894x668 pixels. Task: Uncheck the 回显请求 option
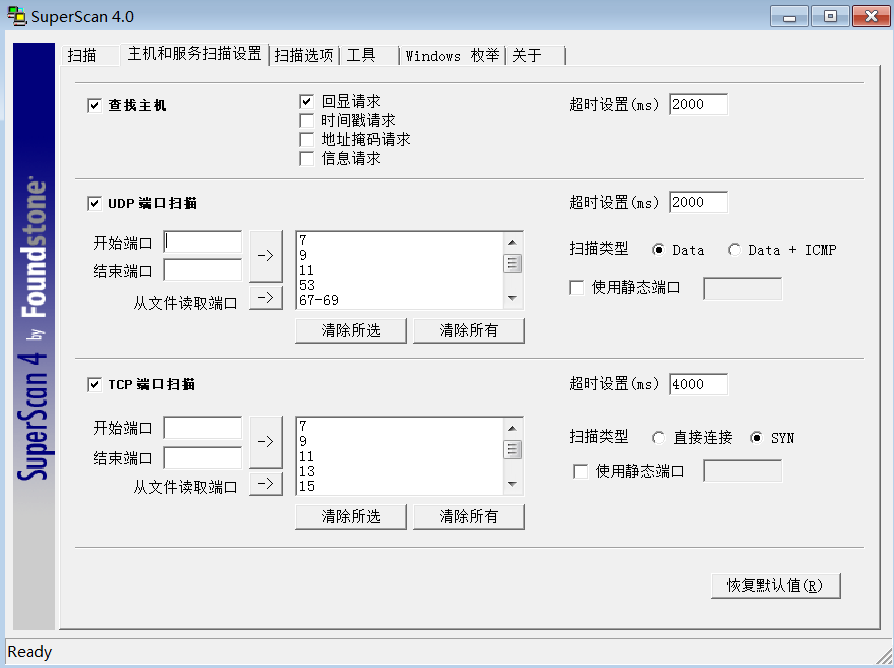tap(306, 100)
